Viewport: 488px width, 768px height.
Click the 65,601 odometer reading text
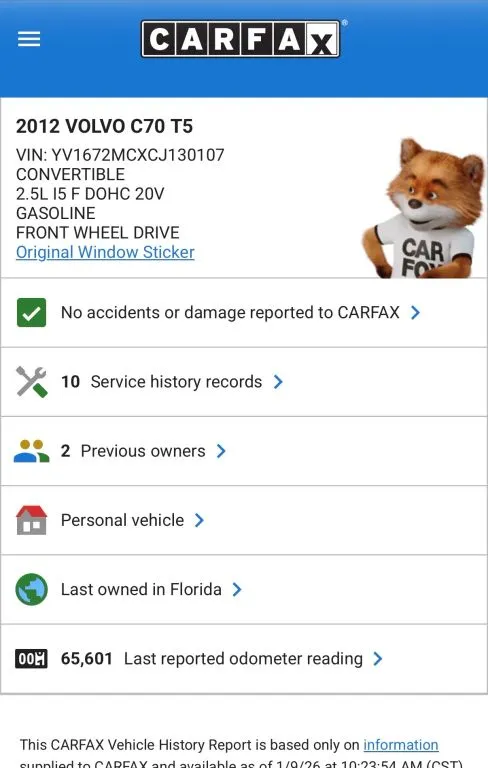(x=87, y=659)
